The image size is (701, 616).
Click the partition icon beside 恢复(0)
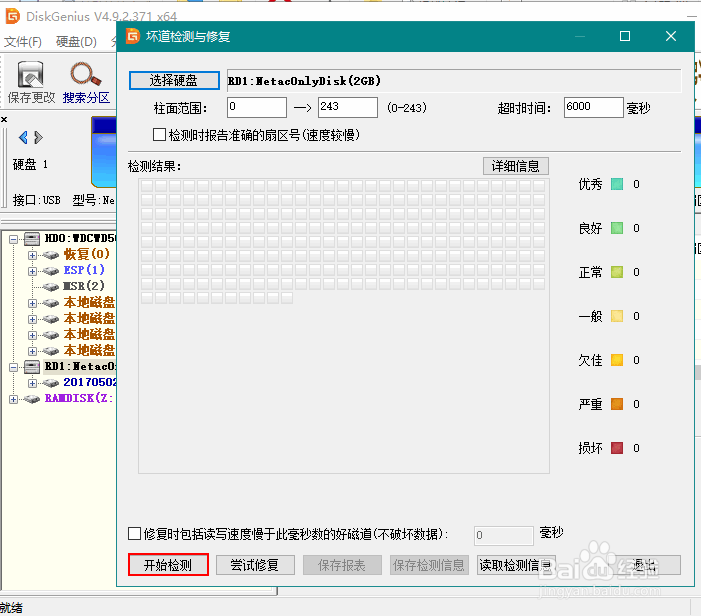(x=51, y=255)
